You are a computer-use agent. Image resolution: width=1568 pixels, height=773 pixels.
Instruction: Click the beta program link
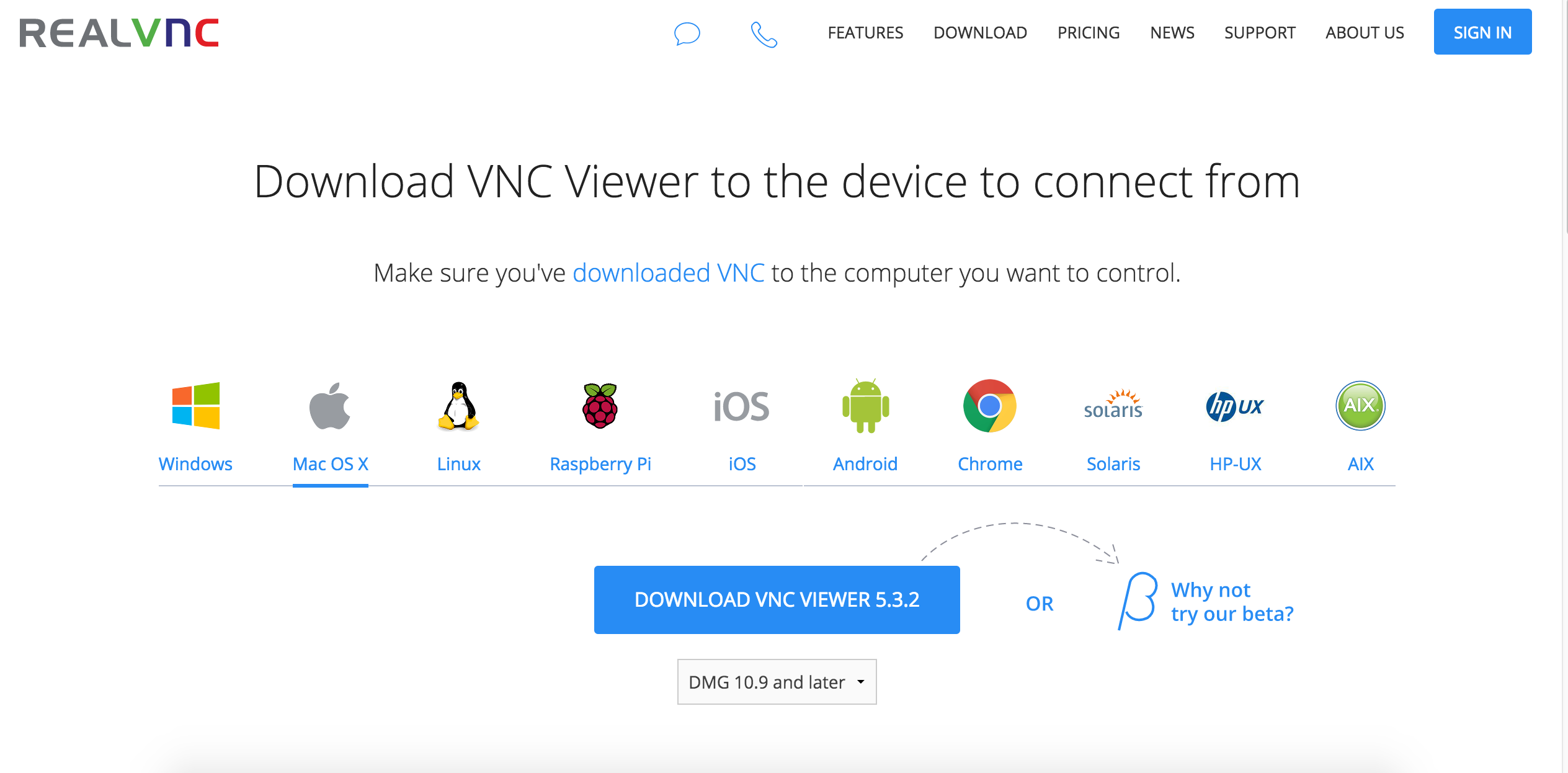(x=1221, y=600)
